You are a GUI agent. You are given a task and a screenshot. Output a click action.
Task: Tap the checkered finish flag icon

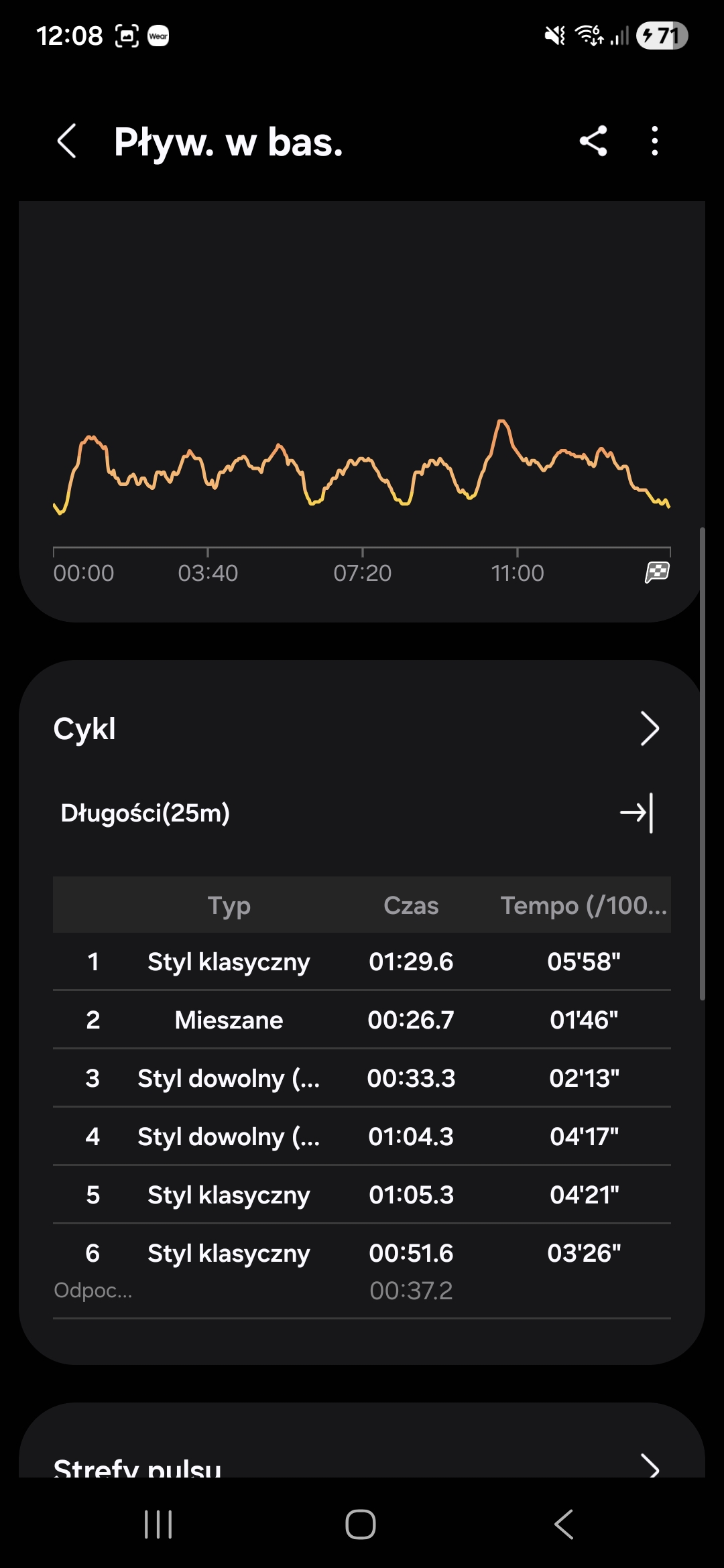[x=657, y=572]
